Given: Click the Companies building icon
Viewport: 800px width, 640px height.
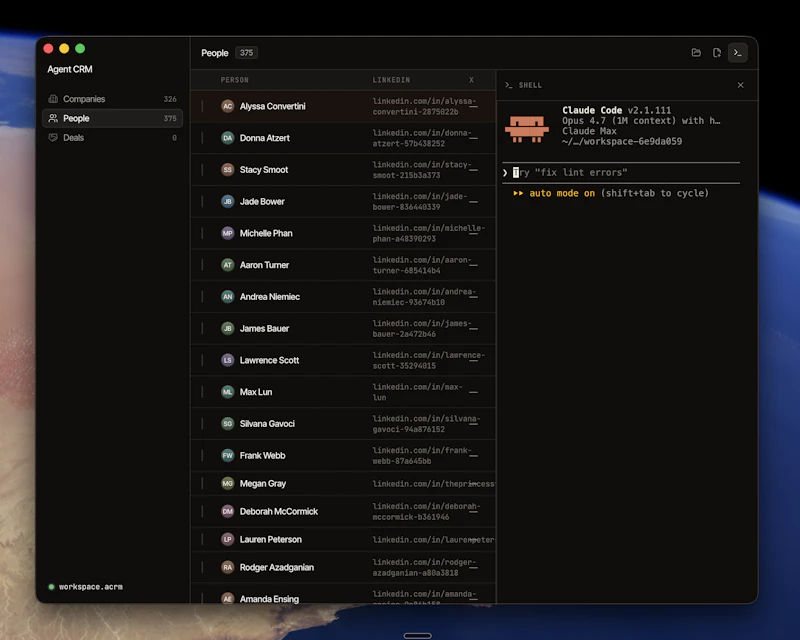Looking at the screenshot, I should coord(53,99).
